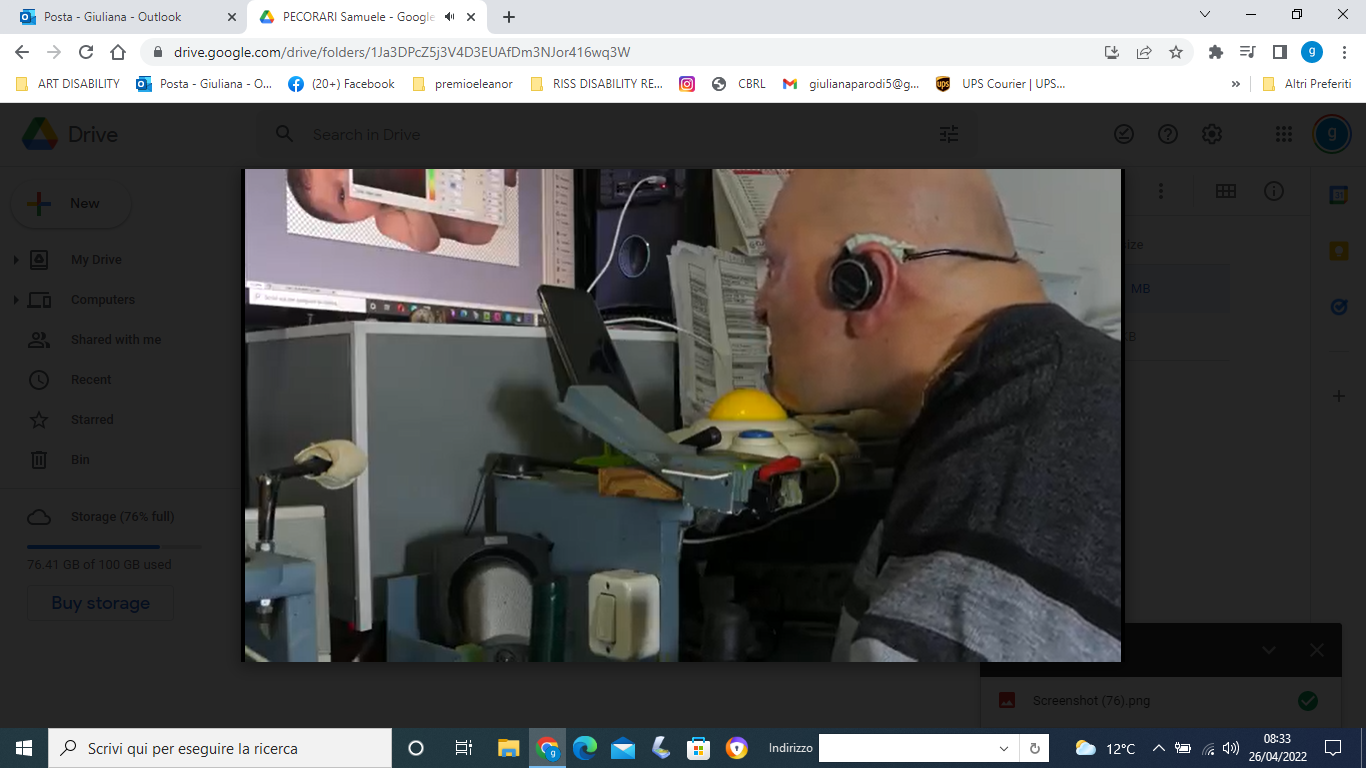Open the Google apps grid launcher
1366x768 pixels.
coord(1284,134)
